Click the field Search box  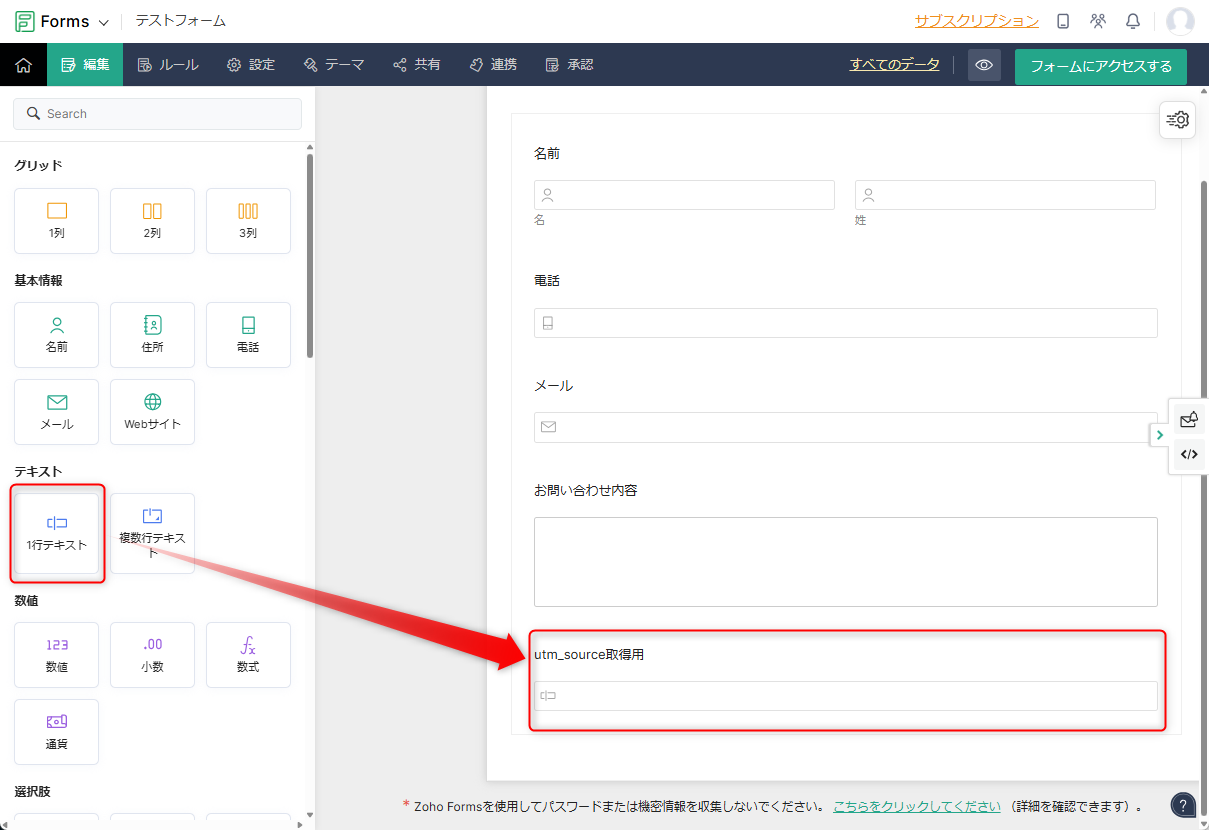(x=157, y=114)
